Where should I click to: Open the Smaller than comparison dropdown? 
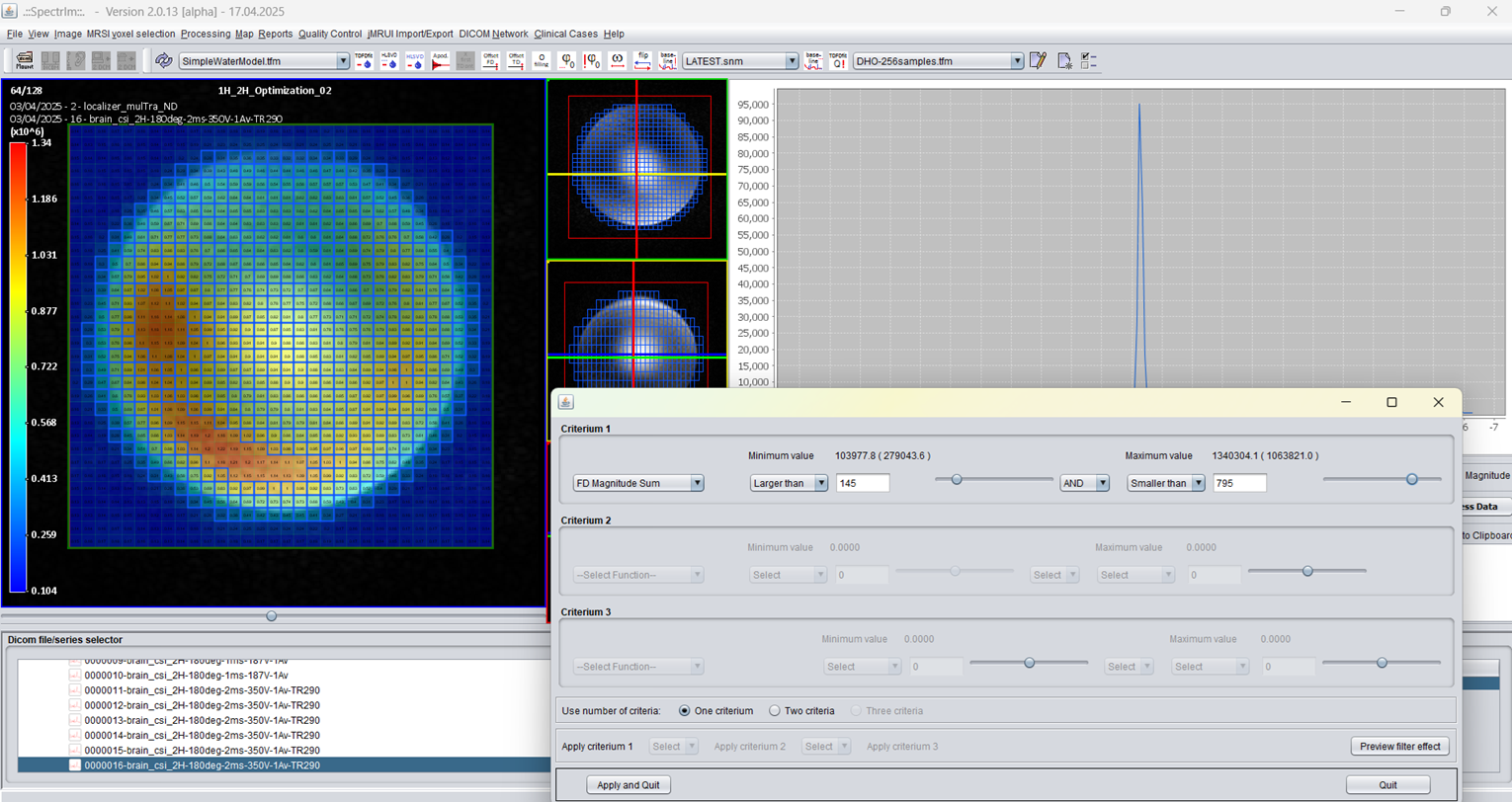pos(1197,483)
